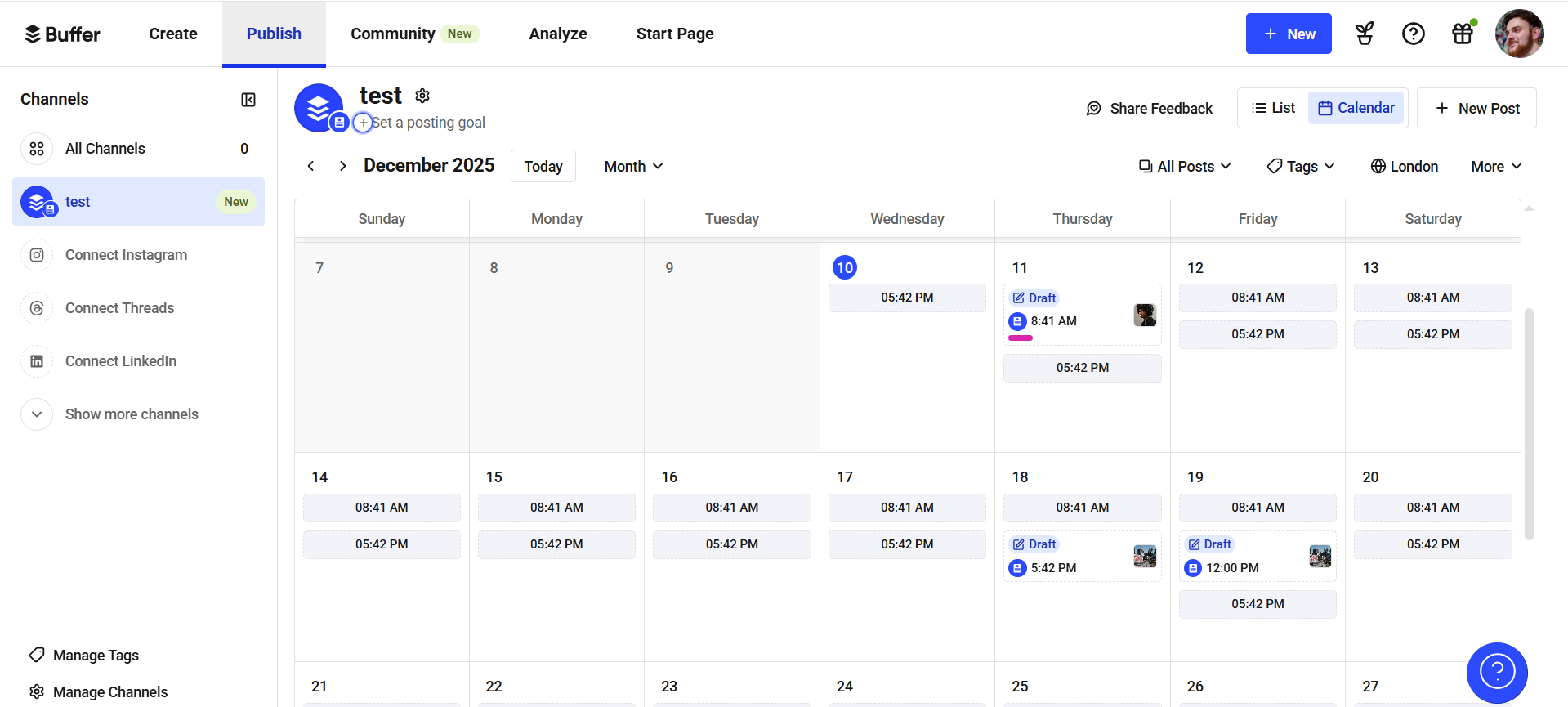Click the Today button
The width and height of the screenshot is (1568, 707).
tap(543, 166)
